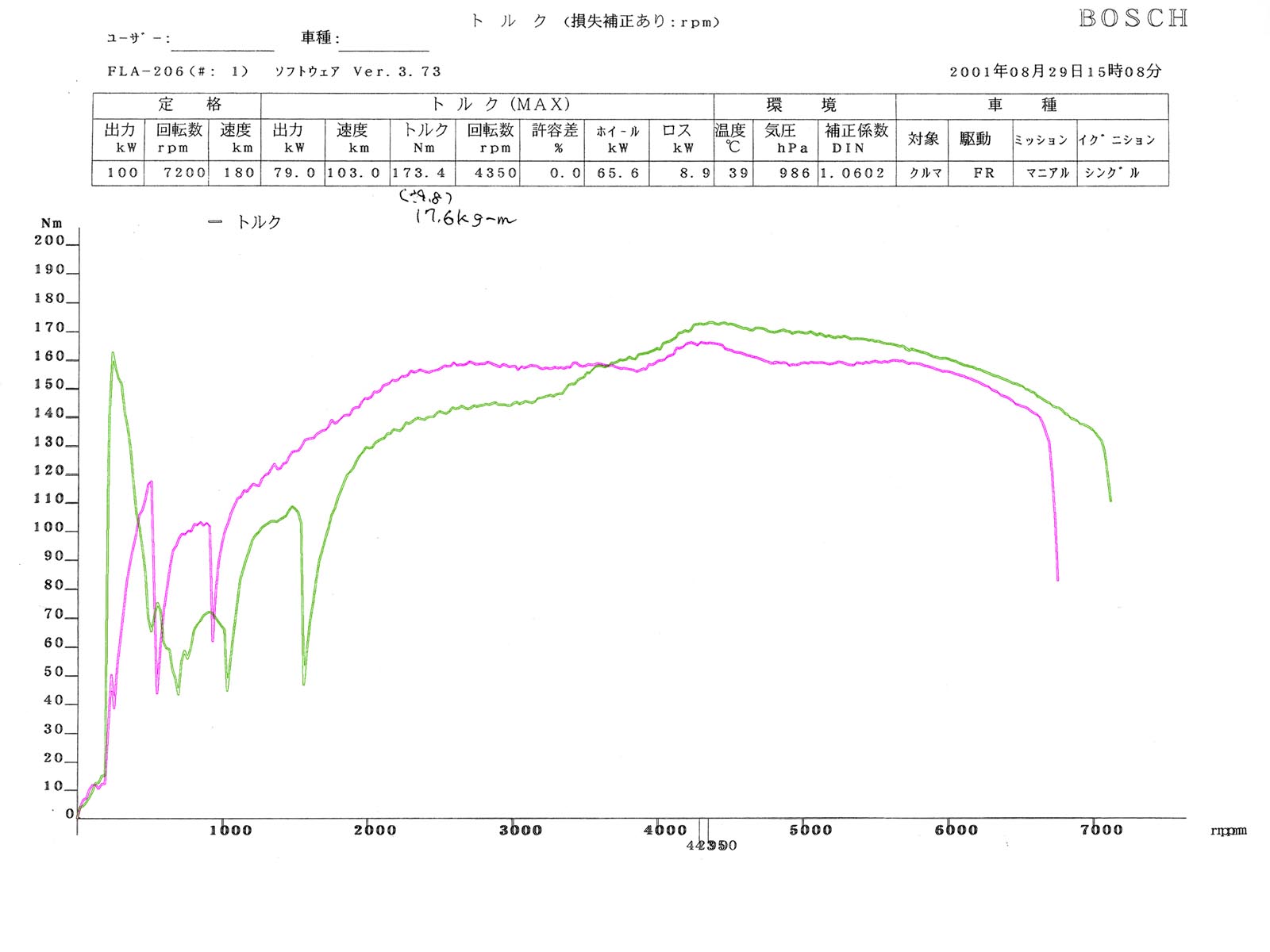
Task: Click the blank 車種 entry line
Action: coord(385,46)
